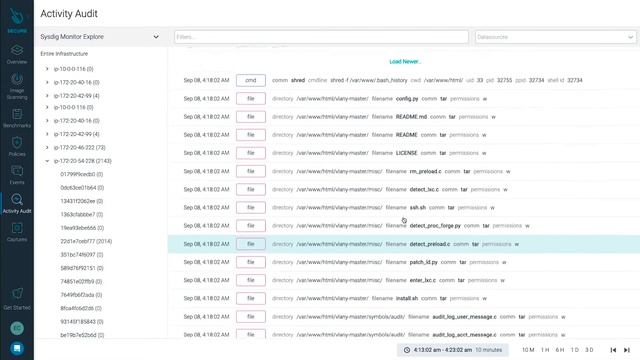Click file badge for patch_ld.py row
The width and height of the screenshot is (640, 360).
point(251,262)
